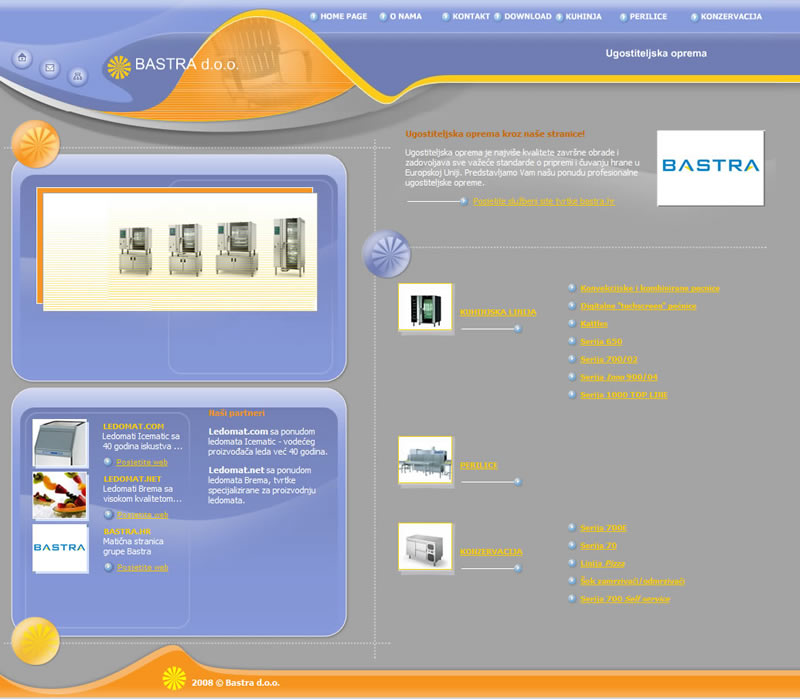800x699 pixels.
Task: Follow 'Posjetite web' link under LEDOMAT.COM
Action: (x=142, y=463)
